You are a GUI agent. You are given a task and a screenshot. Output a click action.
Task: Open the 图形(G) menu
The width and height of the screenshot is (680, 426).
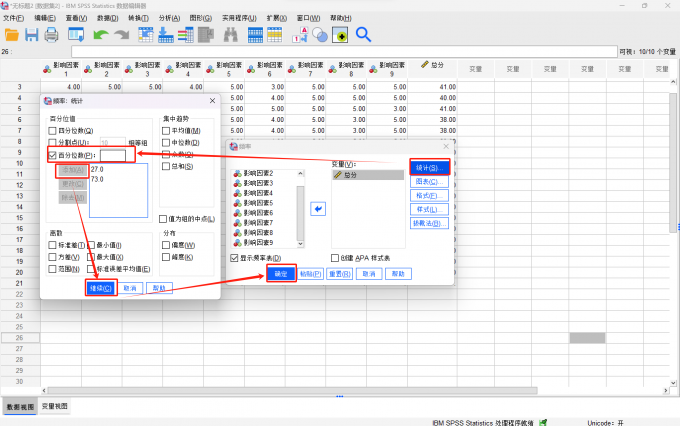coord(200,18)
